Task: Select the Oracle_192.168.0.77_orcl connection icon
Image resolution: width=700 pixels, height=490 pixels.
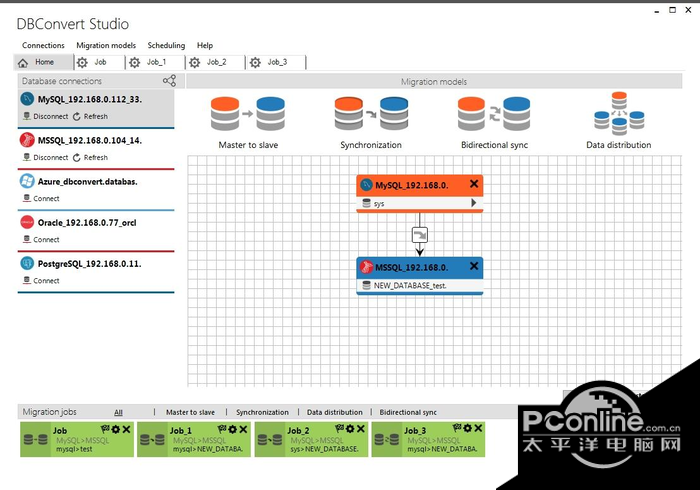Action: tap(27, 222)
